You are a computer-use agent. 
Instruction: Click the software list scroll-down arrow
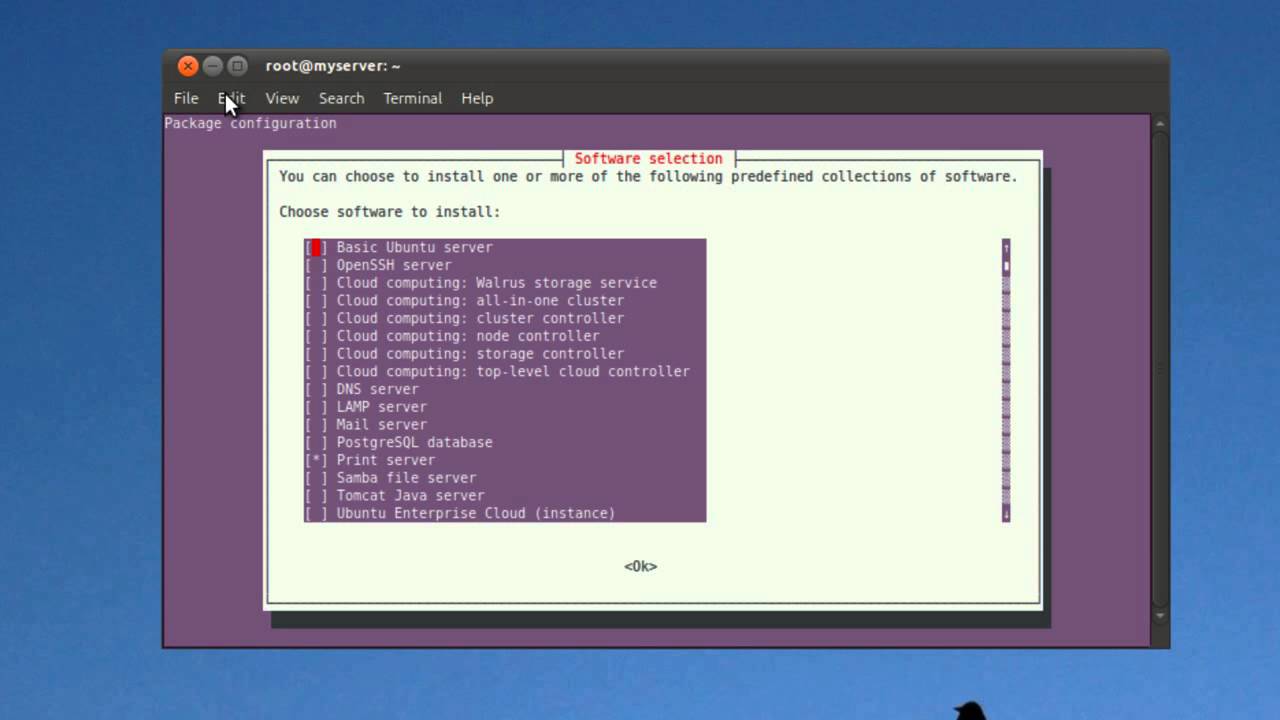click(1006, 514)
